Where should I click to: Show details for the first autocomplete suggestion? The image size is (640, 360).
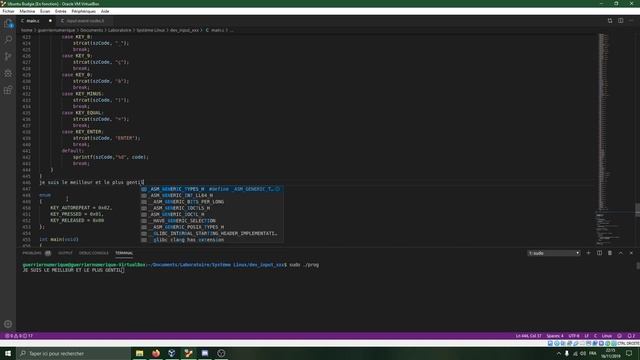278,189
